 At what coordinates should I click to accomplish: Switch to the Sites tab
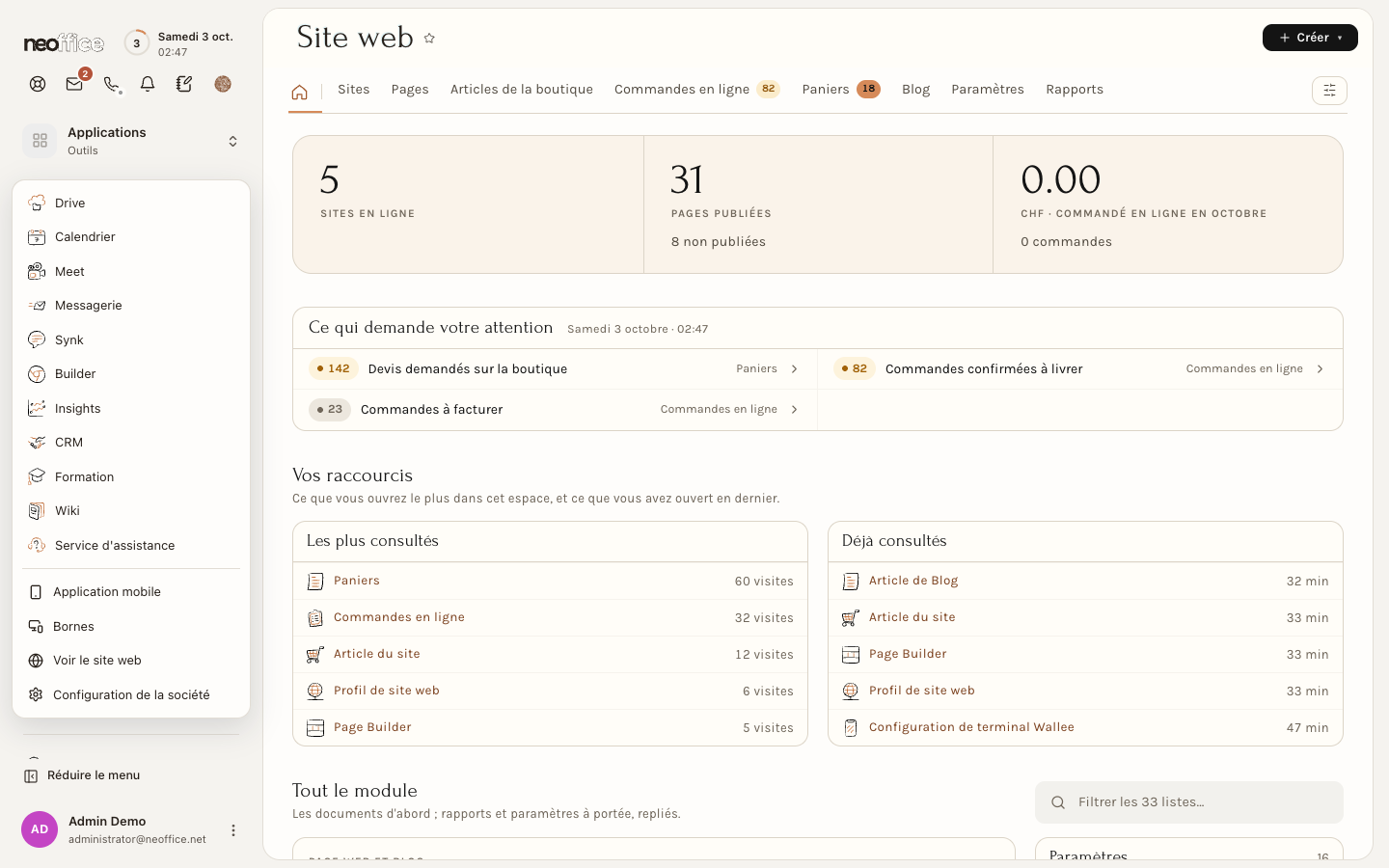point(354,90)
